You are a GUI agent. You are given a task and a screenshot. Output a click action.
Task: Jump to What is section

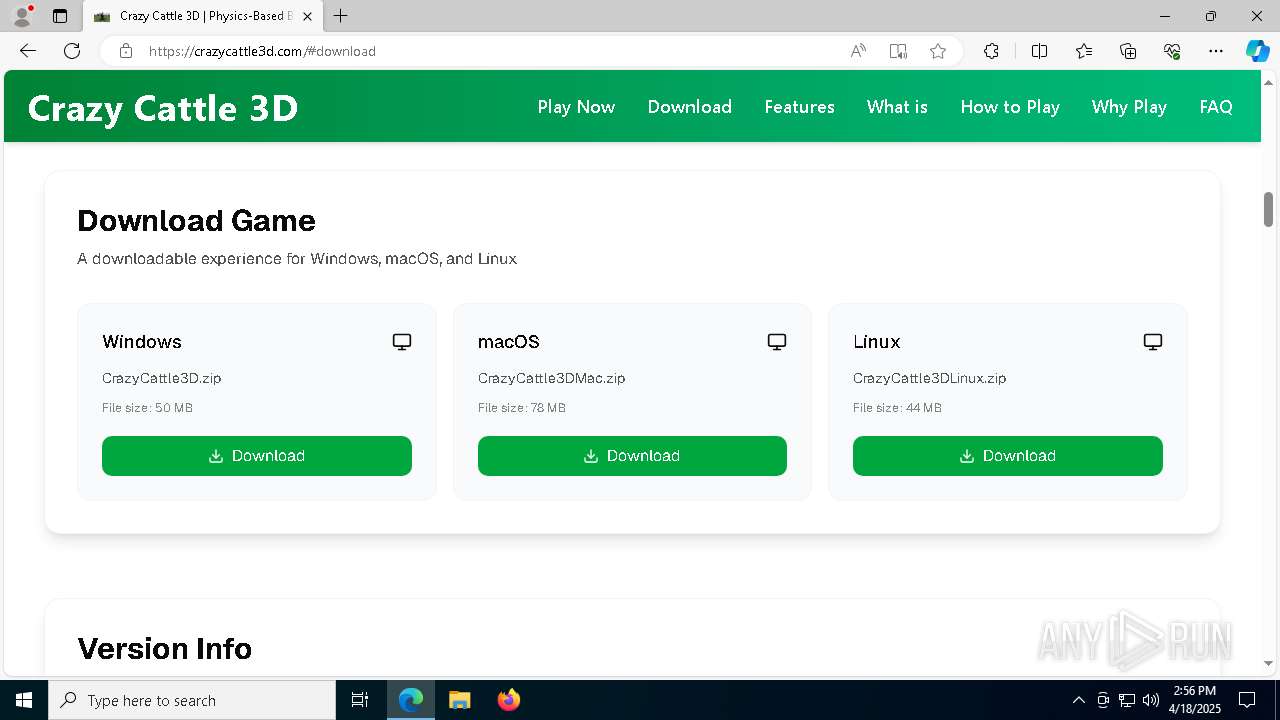897,107
